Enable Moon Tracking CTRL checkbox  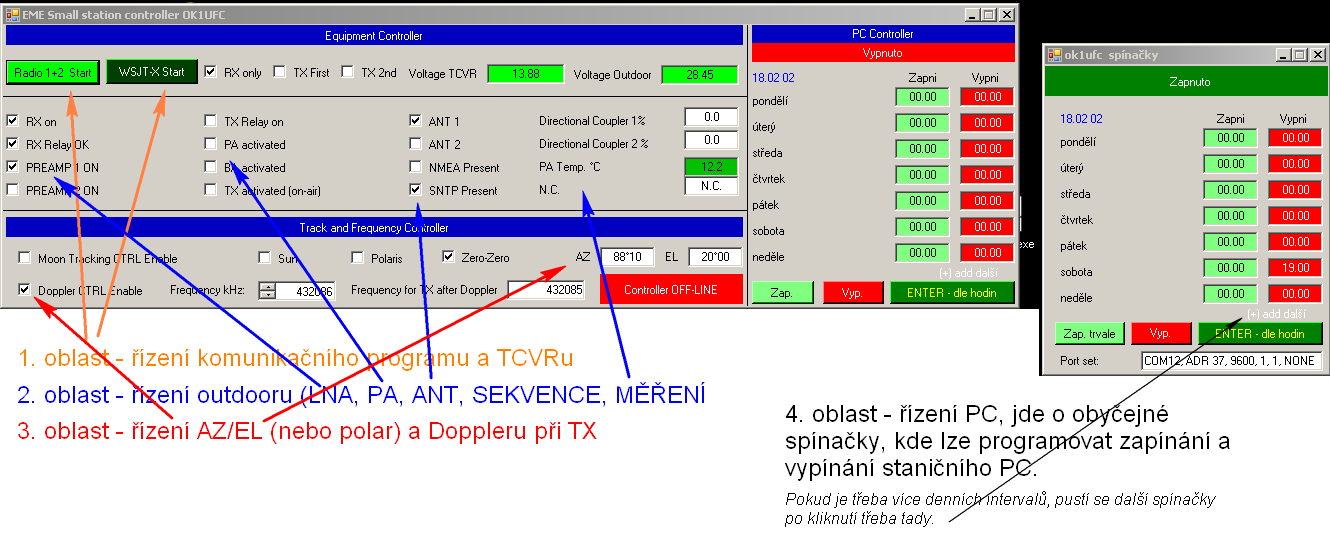tap(25, 258)
